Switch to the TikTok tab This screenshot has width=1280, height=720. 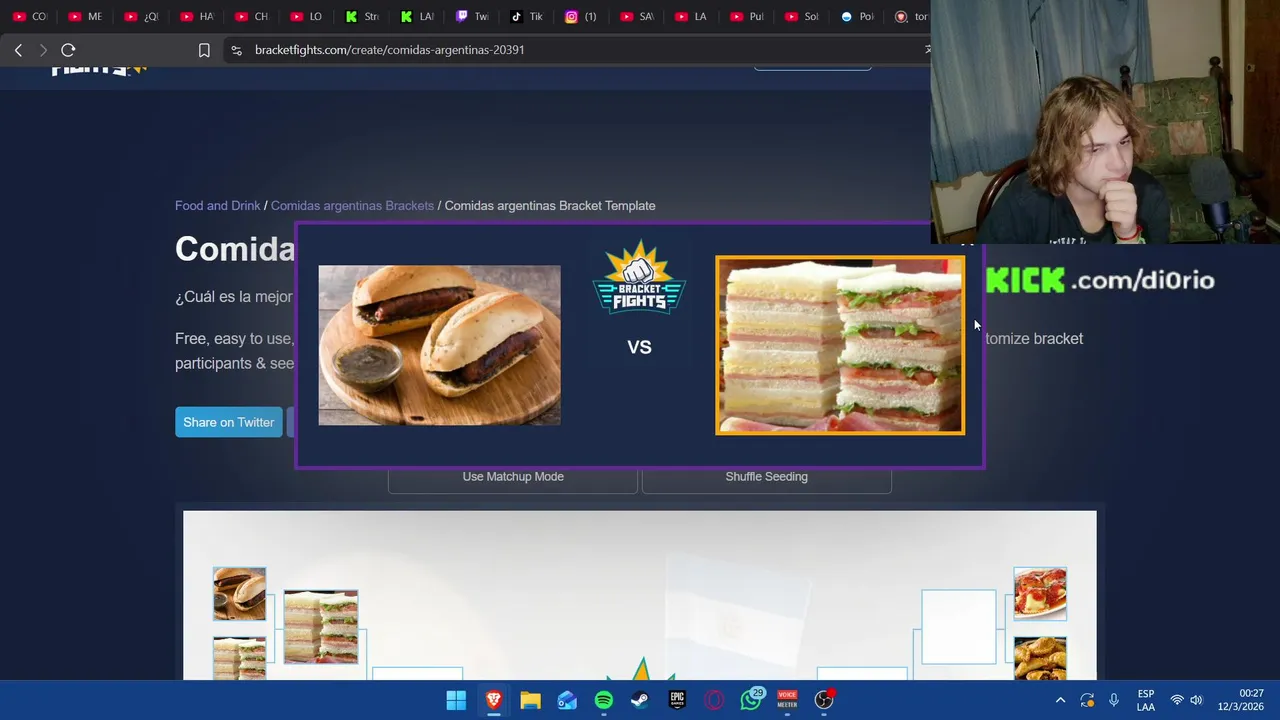[527, 16]
